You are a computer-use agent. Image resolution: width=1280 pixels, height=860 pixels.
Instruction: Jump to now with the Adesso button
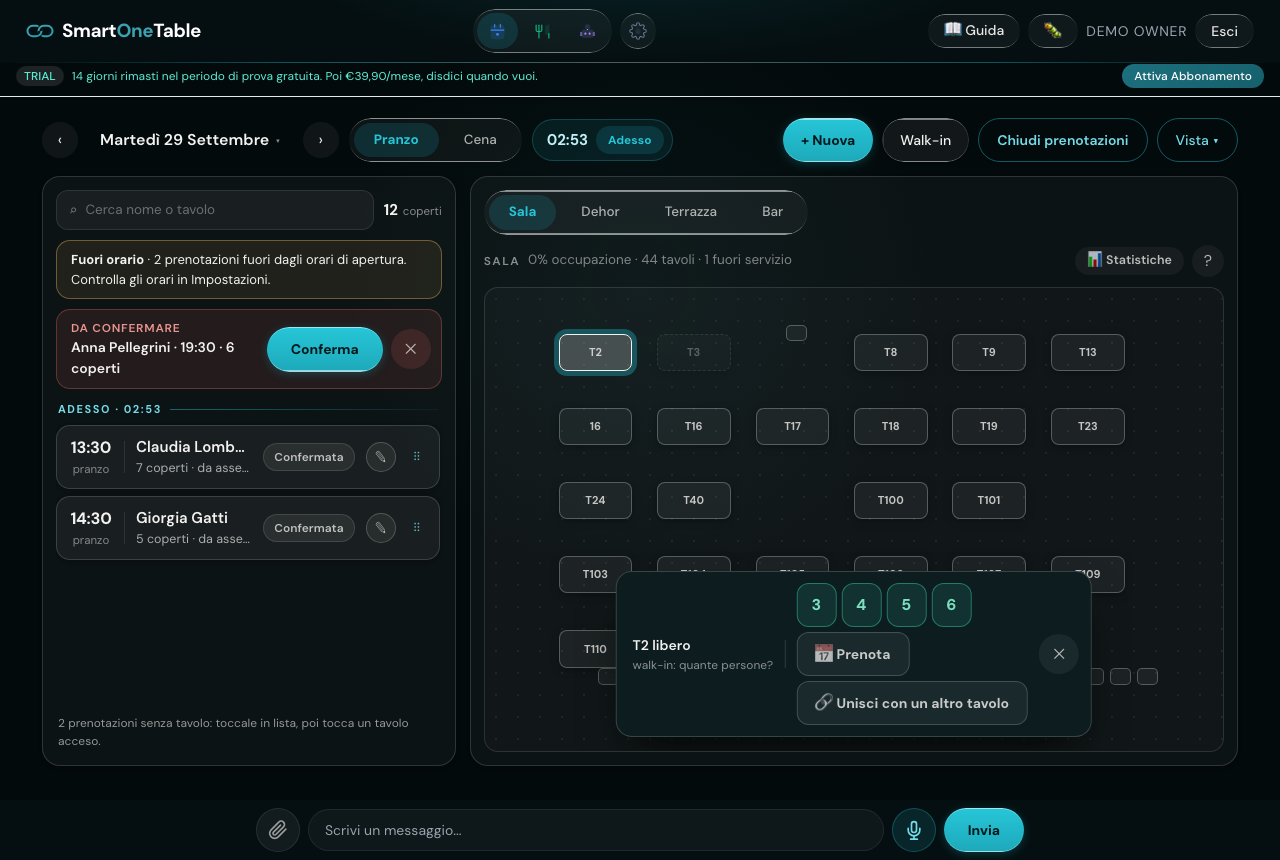point(630,140)
